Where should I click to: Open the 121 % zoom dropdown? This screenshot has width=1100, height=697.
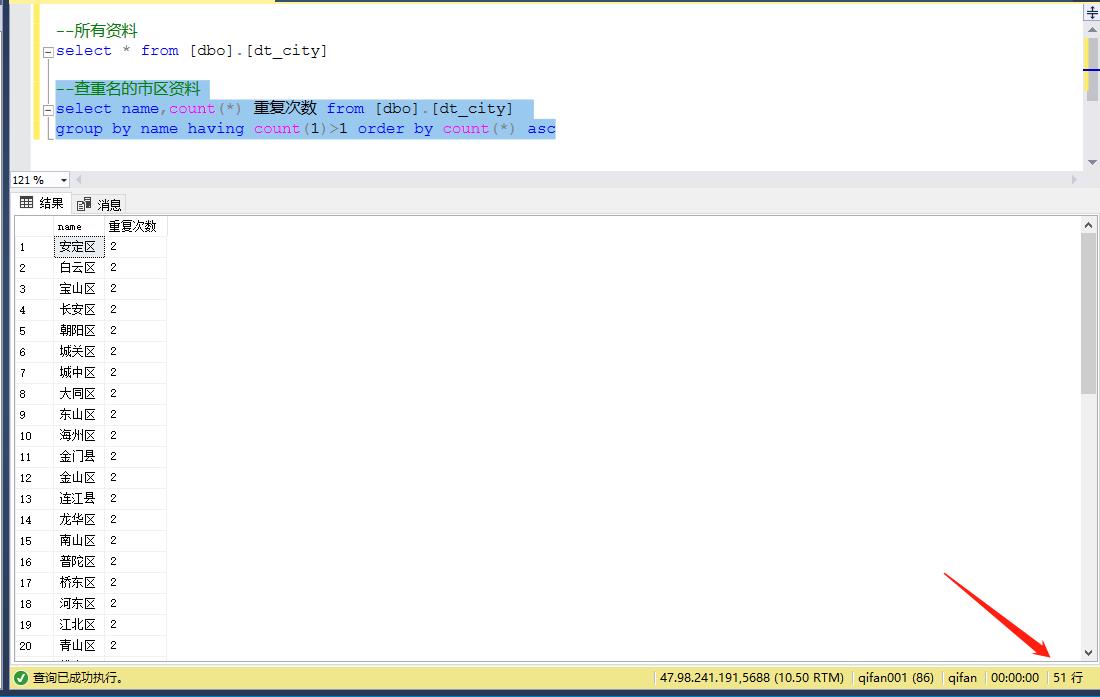[64, 180]
